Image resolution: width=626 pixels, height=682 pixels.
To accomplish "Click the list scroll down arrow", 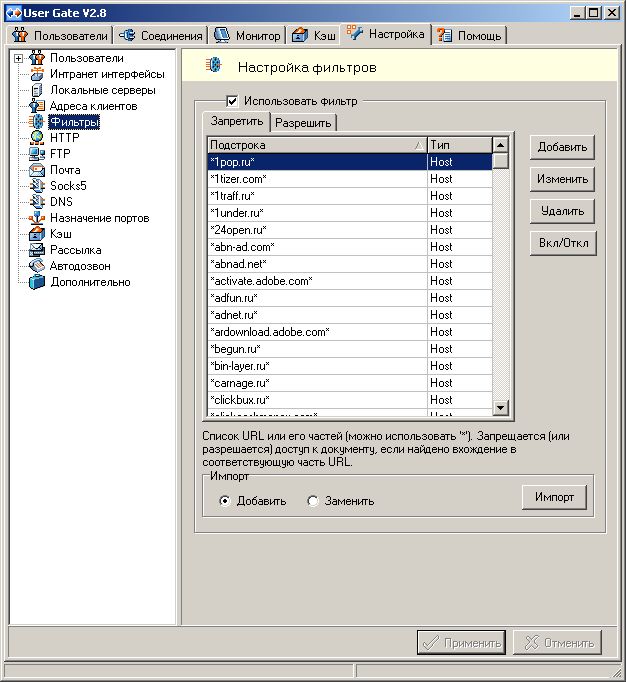I will click(500, 408).
